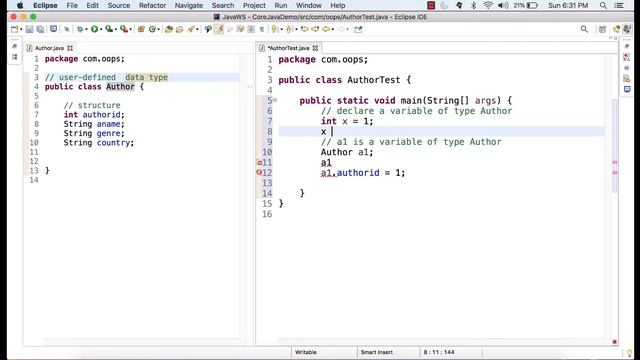The image size is (640, 360).
Task: Expand the Back history dropdown arrow
Action: click(x=333, y=29)
